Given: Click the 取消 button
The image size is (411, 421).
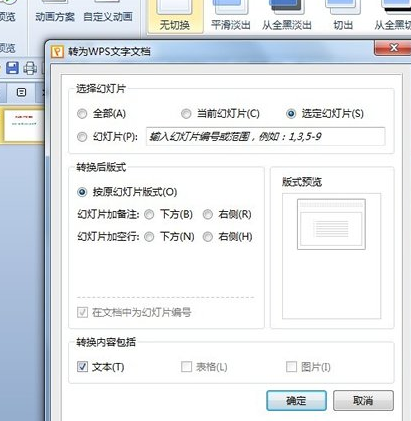Looking at the screenshot, I should [363, 400].
